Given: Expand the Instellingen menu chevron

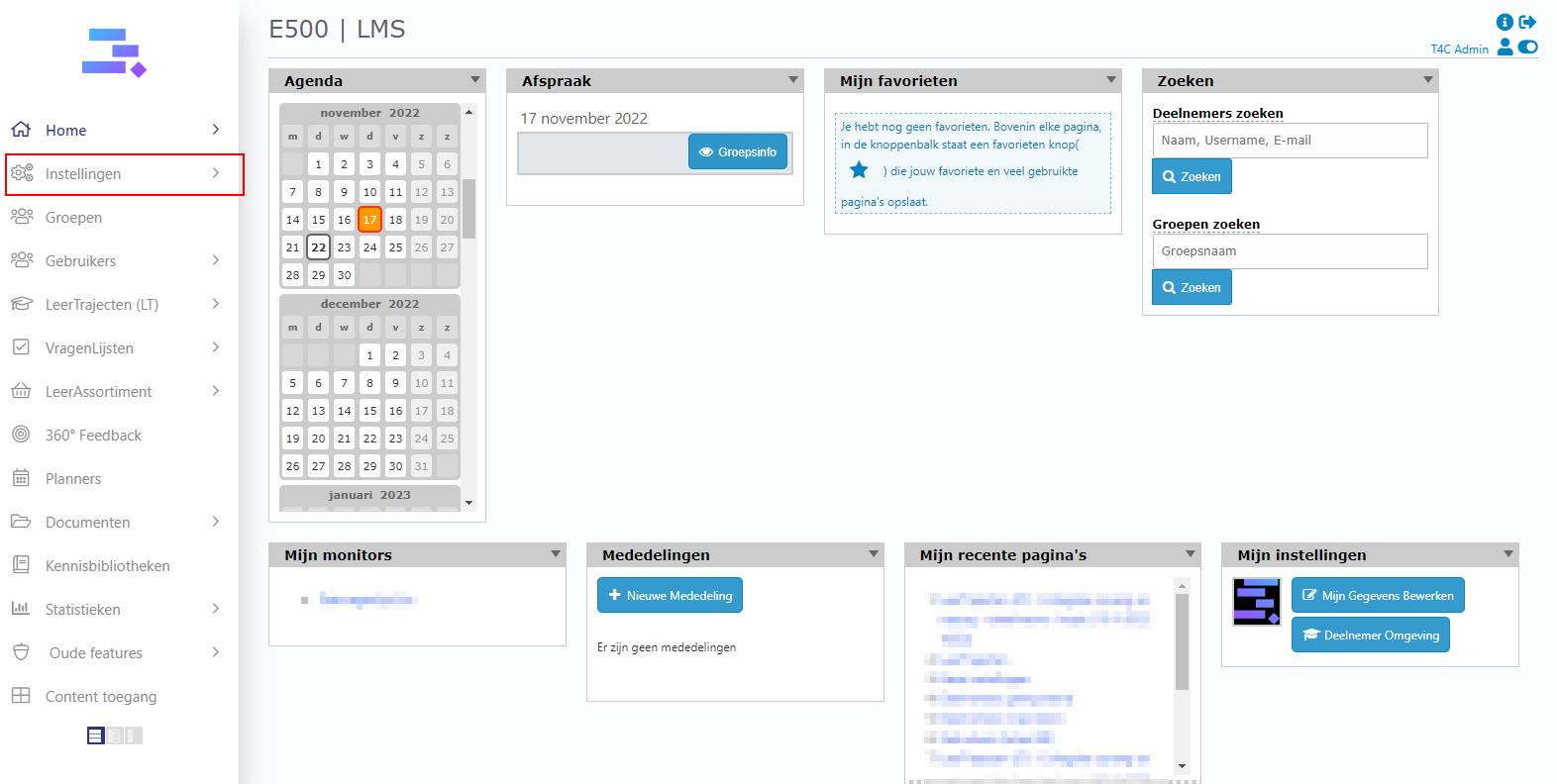Looking at the screenshot, I should click(x=216, y=173).
